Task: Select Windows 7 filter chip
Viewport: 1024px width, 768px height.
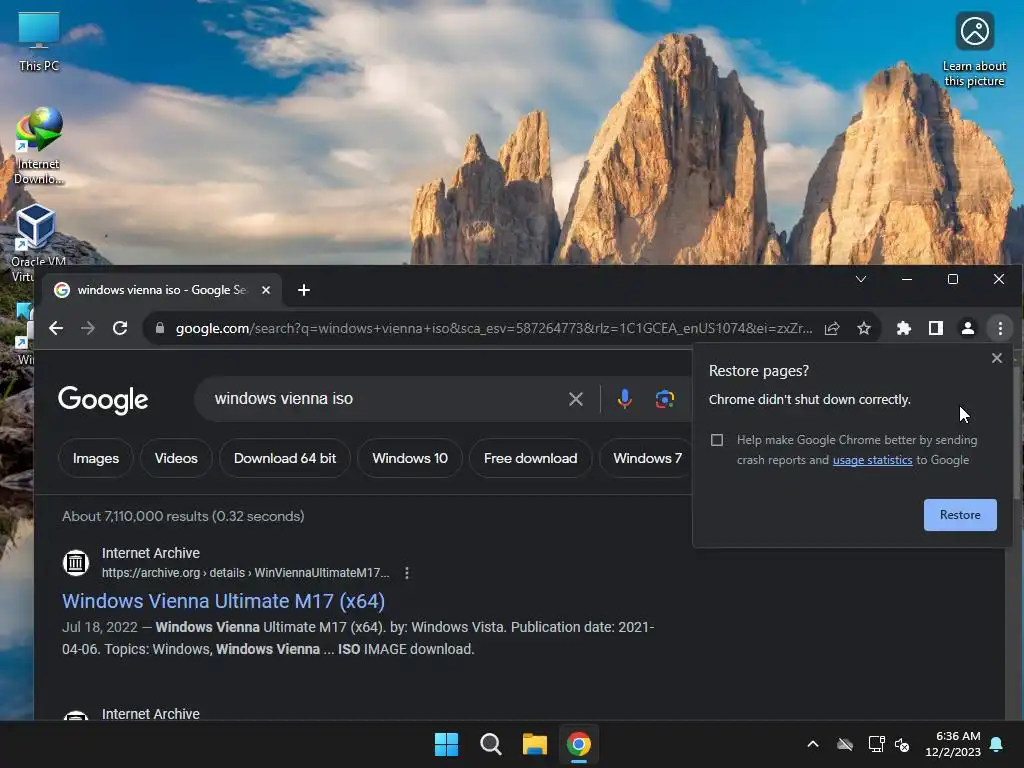Action: coord(647,458)
